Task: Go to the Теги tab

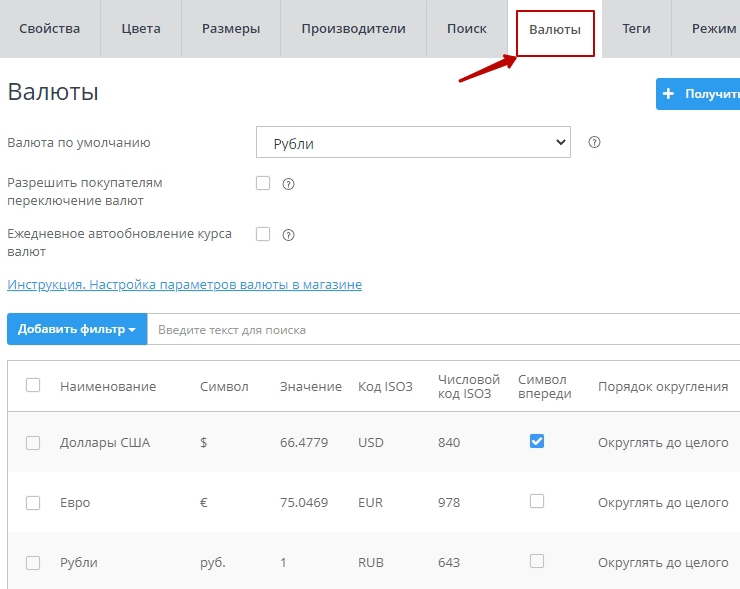Action: click(636, 29)
